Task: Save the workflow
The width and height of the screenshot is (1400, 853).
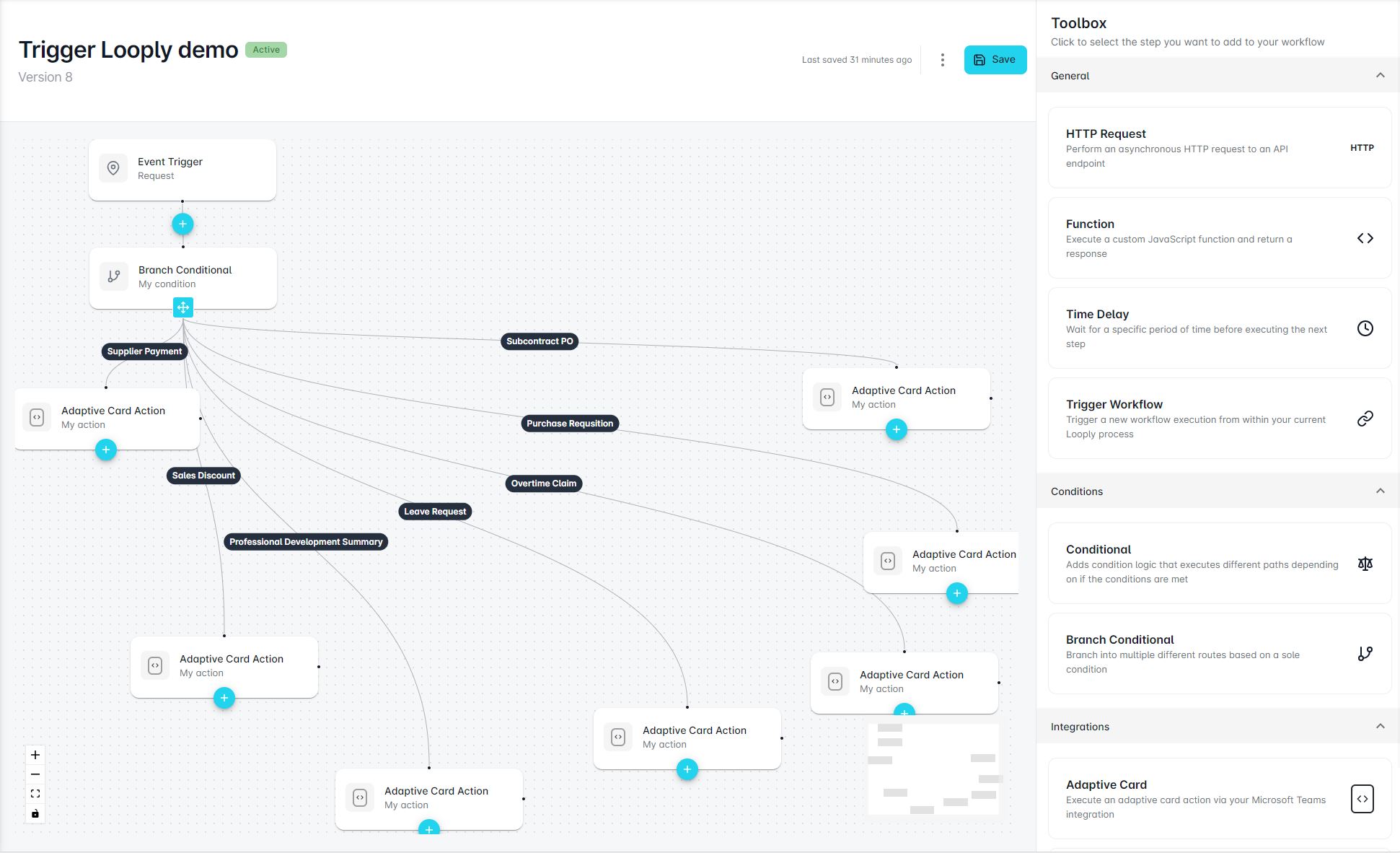Action: tap(995, 60)
